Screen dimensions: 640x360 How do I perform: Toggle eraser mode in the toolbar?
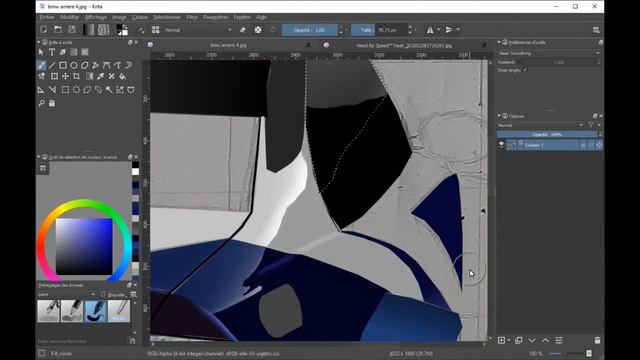[242, 30]
